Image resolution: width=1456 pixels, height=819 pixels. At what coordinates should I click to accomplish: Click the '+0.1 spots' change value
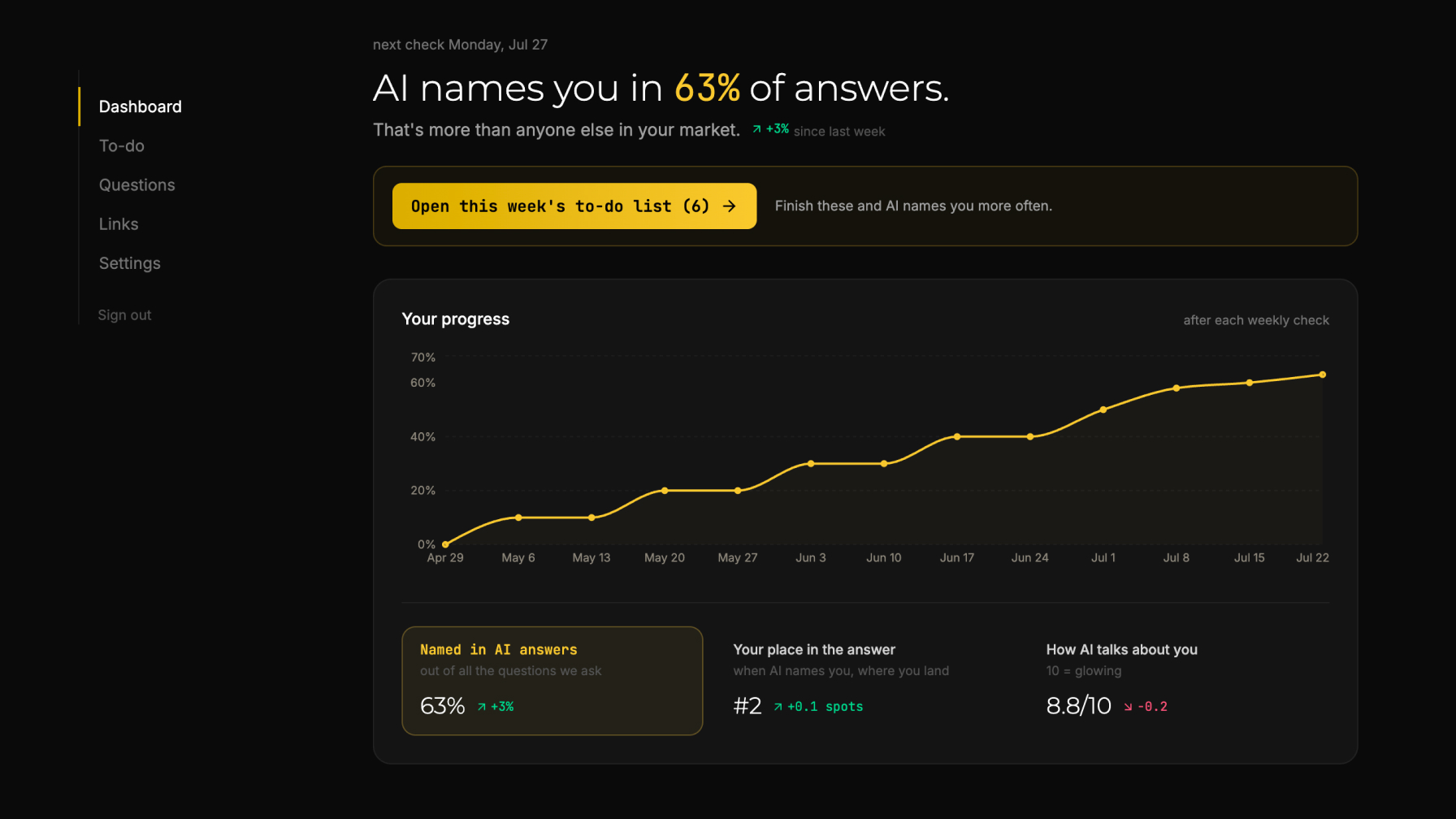825,707
